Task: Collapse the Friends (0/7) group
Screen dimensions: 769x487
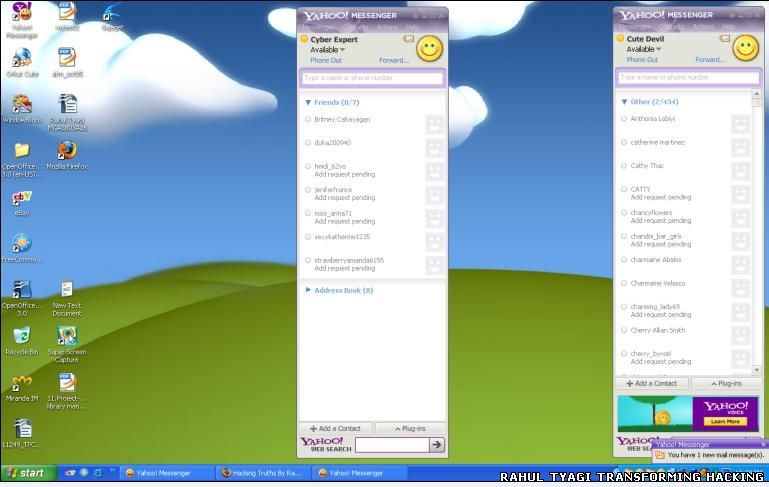Action: click(x=308, y=103)
